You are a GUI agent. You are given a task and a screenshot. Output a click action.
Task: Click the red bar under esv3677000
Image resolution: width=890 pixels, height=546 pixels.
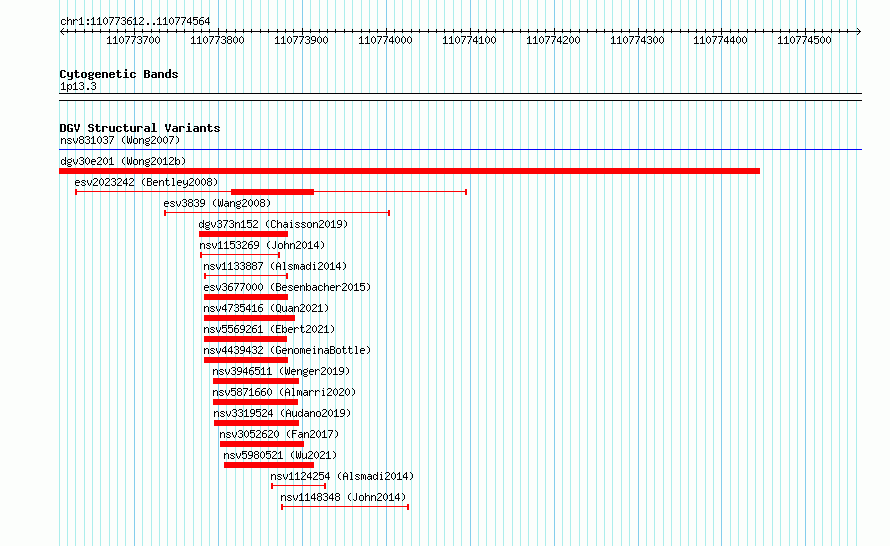[x=246, y=297]
